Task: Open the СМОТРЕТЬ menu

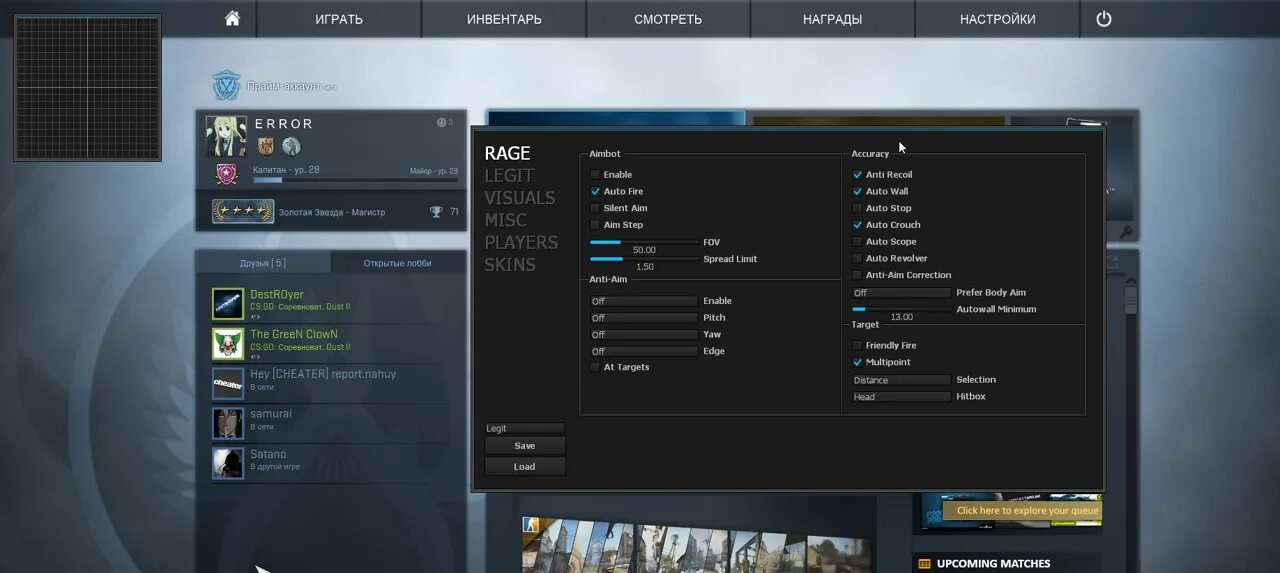Action: point(668,19)
